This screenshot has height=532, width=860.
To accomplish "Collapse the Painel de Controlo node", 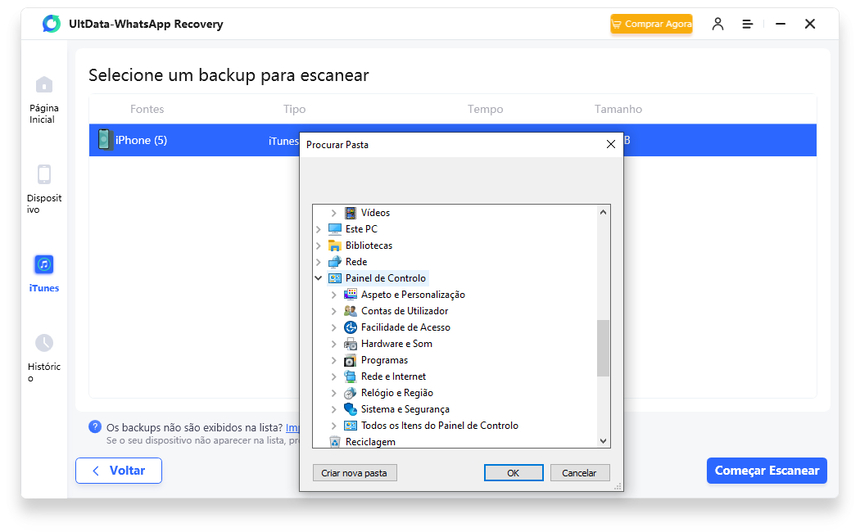I will pos(318,278).
